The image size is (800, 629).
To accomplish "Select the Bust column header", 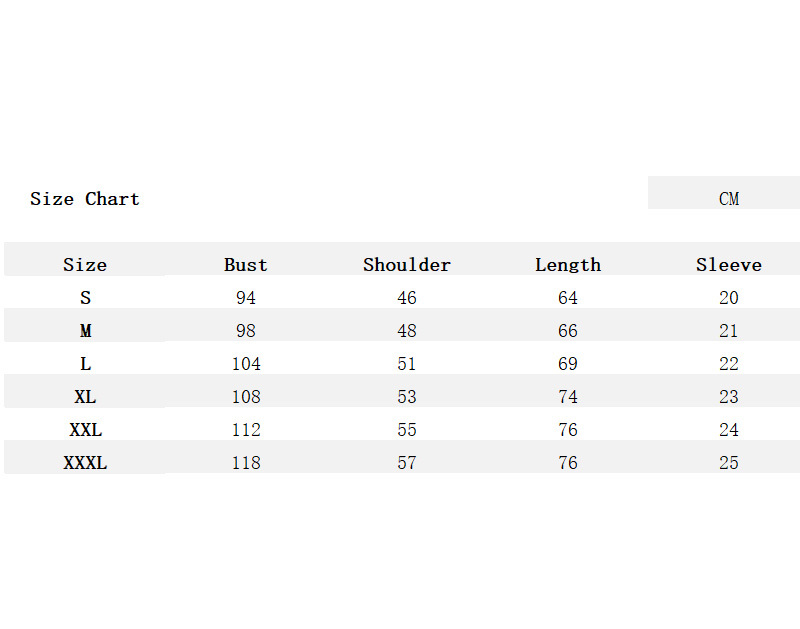I will (246, 265).
